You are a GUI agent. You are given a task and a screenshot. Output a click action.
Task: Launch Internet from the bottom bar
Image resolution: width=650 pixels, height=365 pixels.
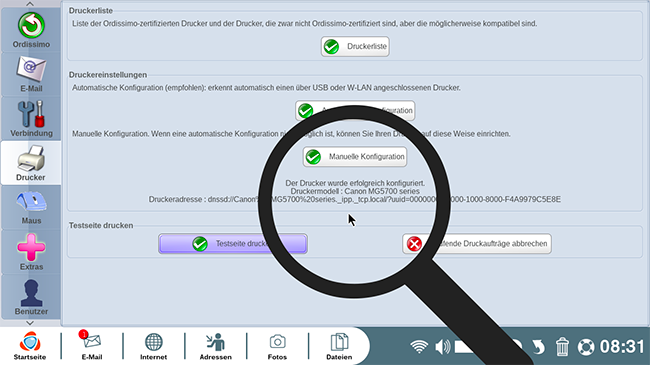click(x=153, y=346)
